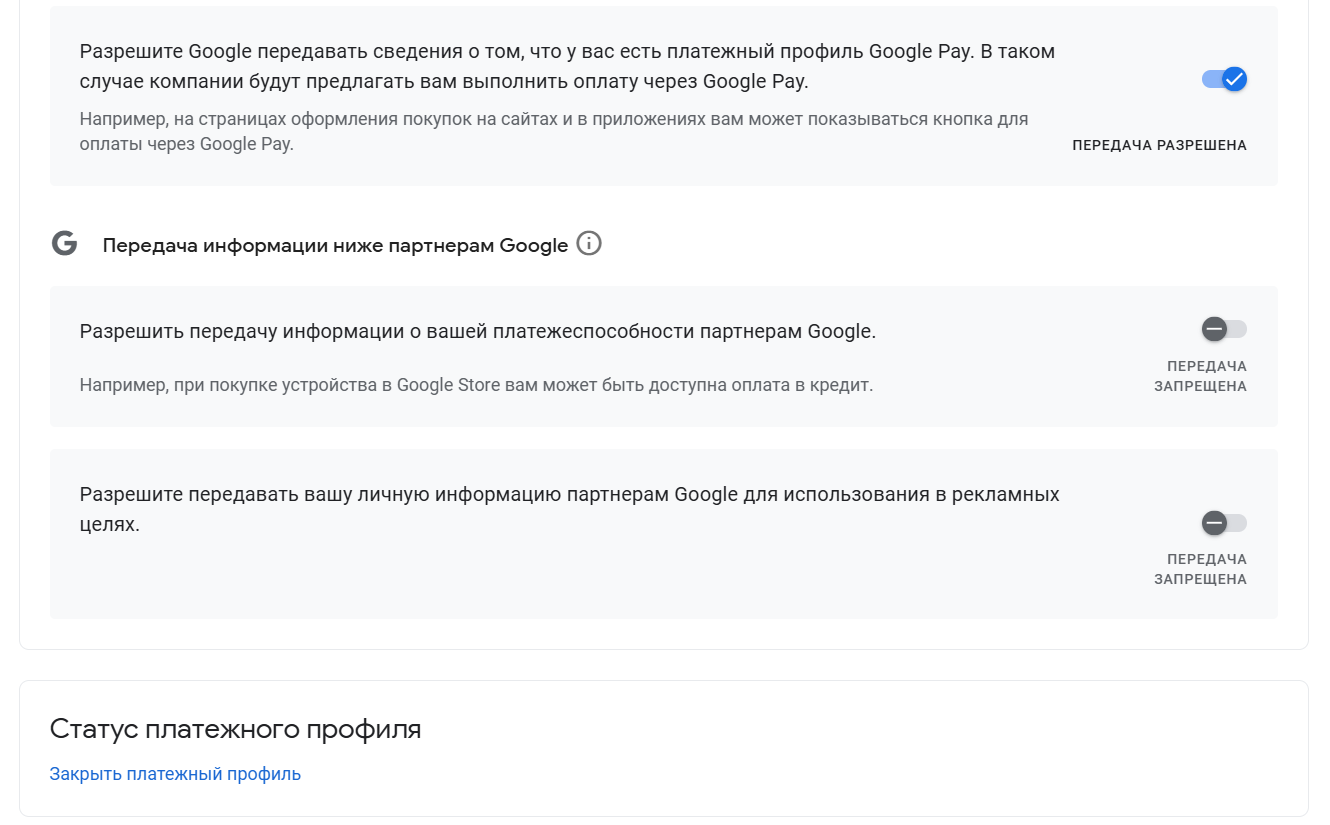Enable sharing creditworthiness info with Google partners
This screenshot has width=1330, height=825.
[x=1224, y=329]
